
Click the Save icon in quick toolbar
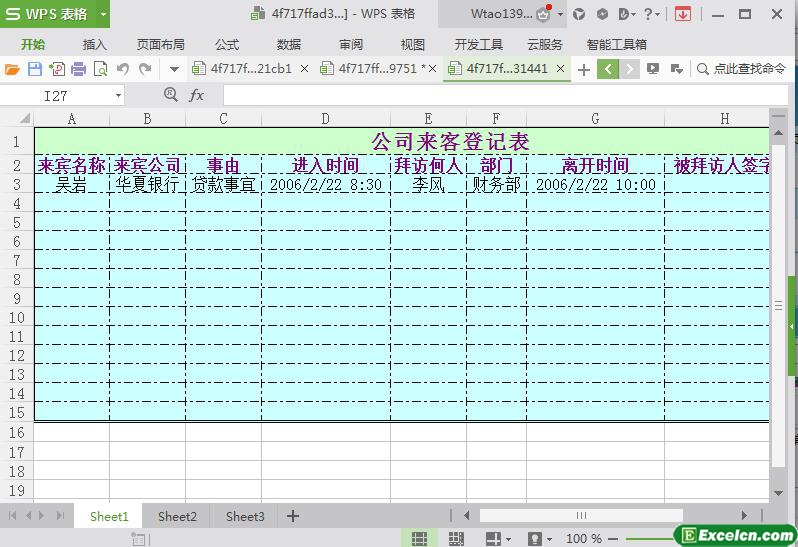tap(35, 69)
